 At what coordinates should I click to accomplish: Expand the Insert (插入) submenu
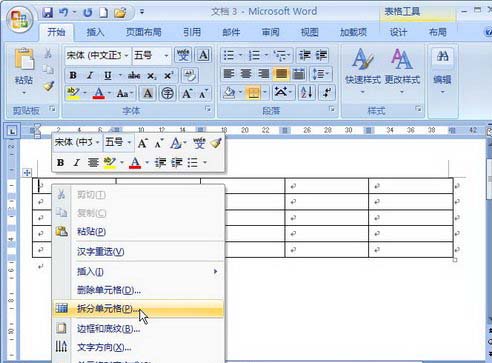(138, 272)
